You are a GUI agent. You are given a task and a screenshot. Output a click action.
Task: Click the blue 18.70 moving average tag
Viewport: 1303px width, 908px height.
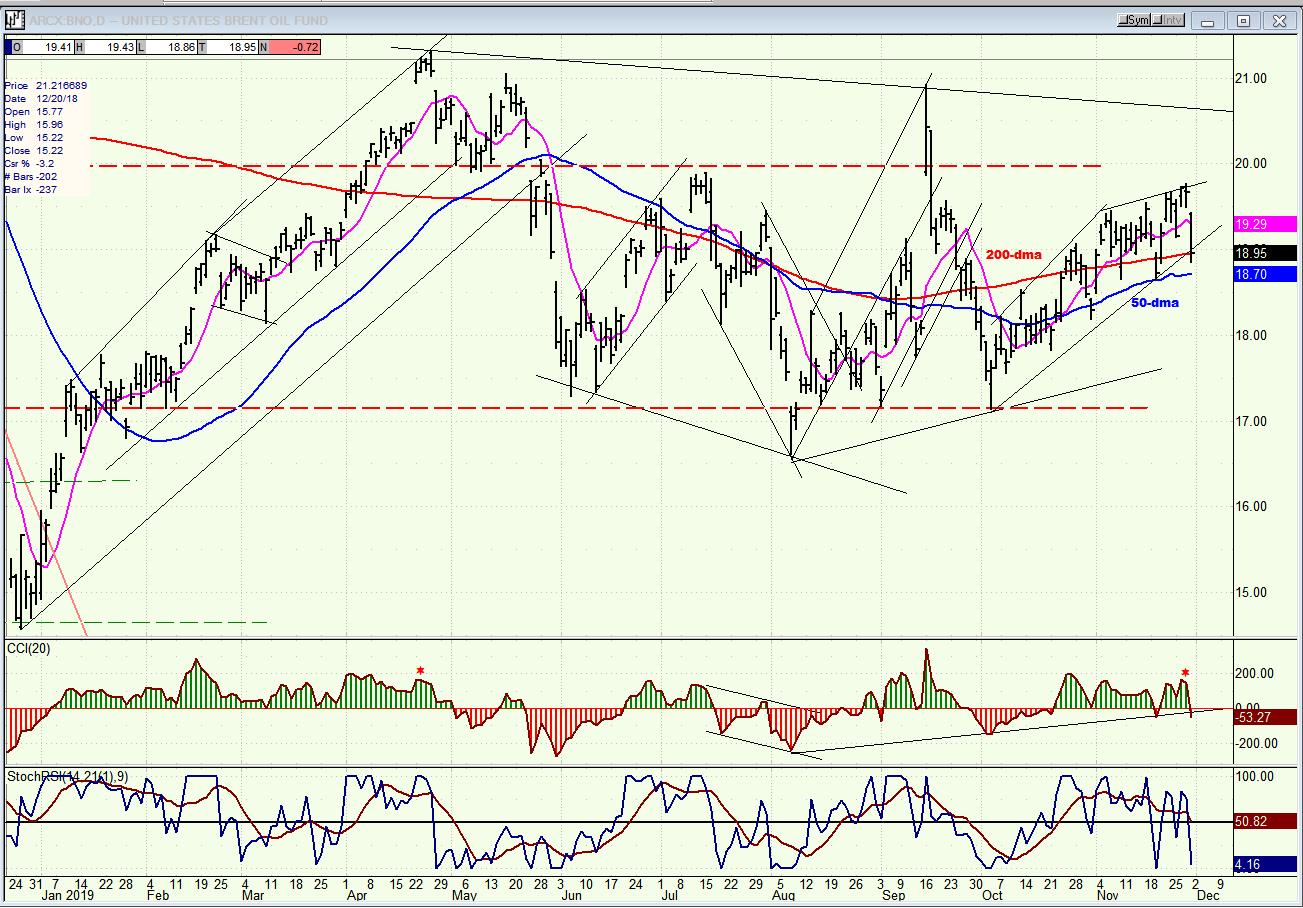point(1266,274)
